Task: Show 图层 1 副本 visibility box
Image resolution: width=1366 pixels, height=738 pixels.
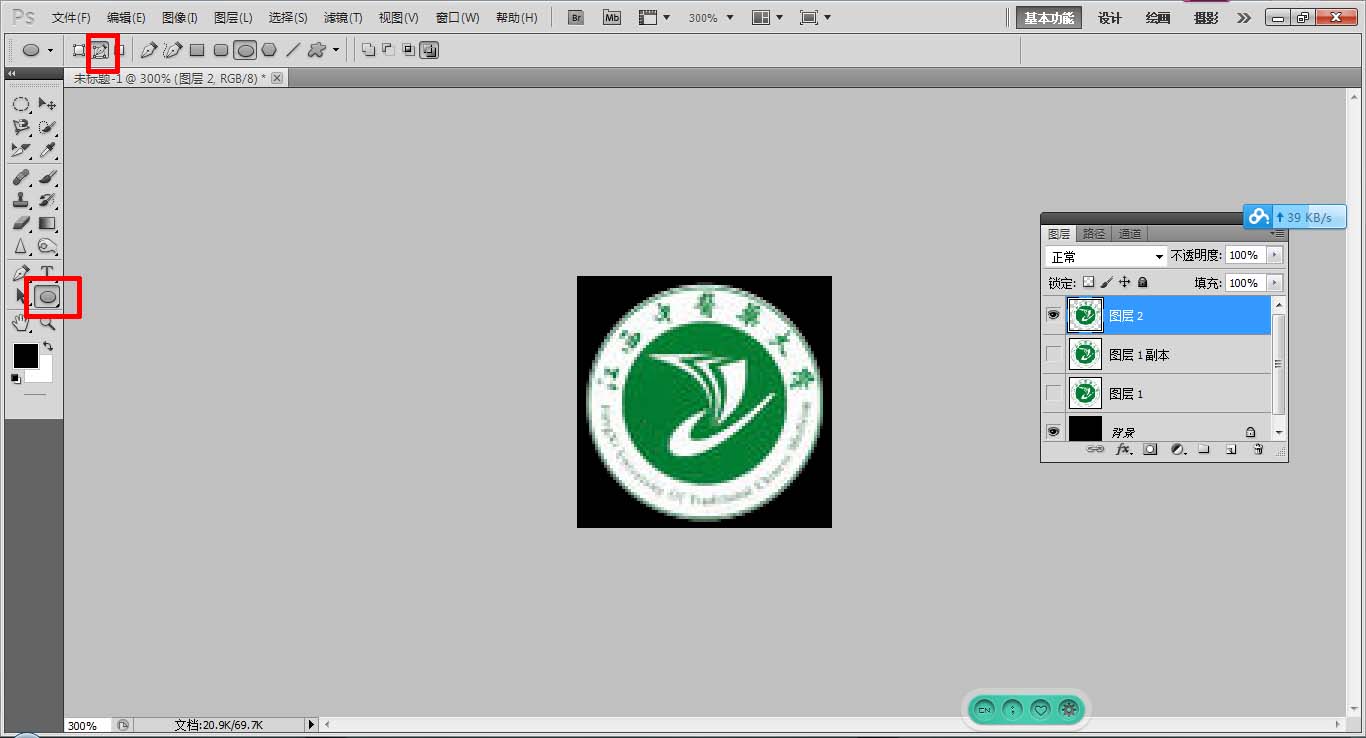Action: click(1053, 354)
